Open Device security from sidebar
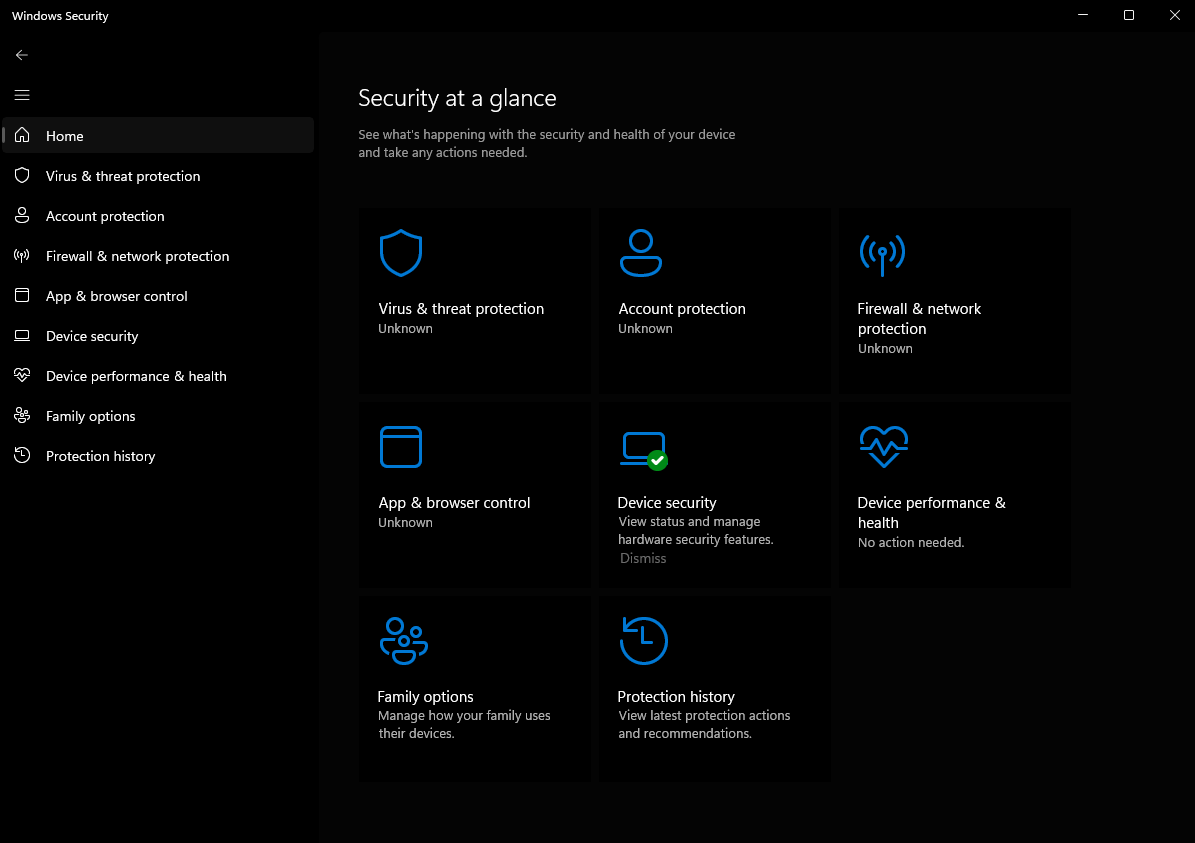 (158, 335)
